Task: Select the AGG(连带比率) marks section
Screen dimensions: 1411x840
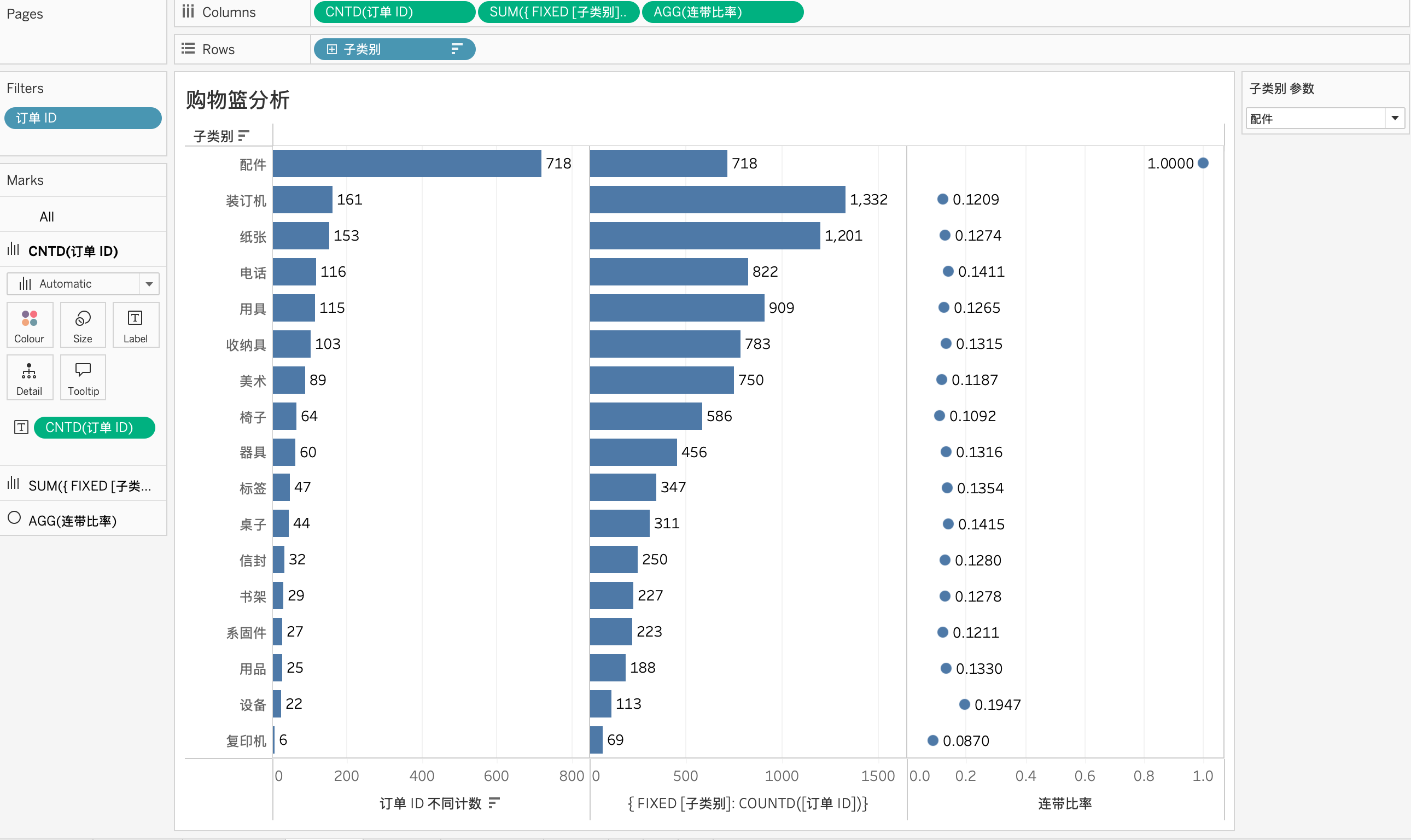Action: (72, 520)
